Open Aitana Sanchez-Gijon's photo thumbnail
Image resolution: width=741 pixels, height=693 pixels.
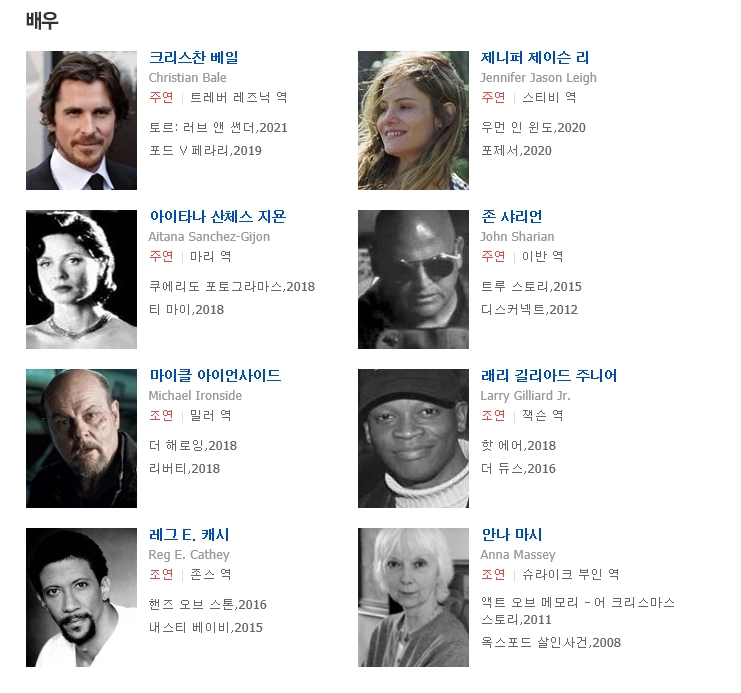pos(81,279)
